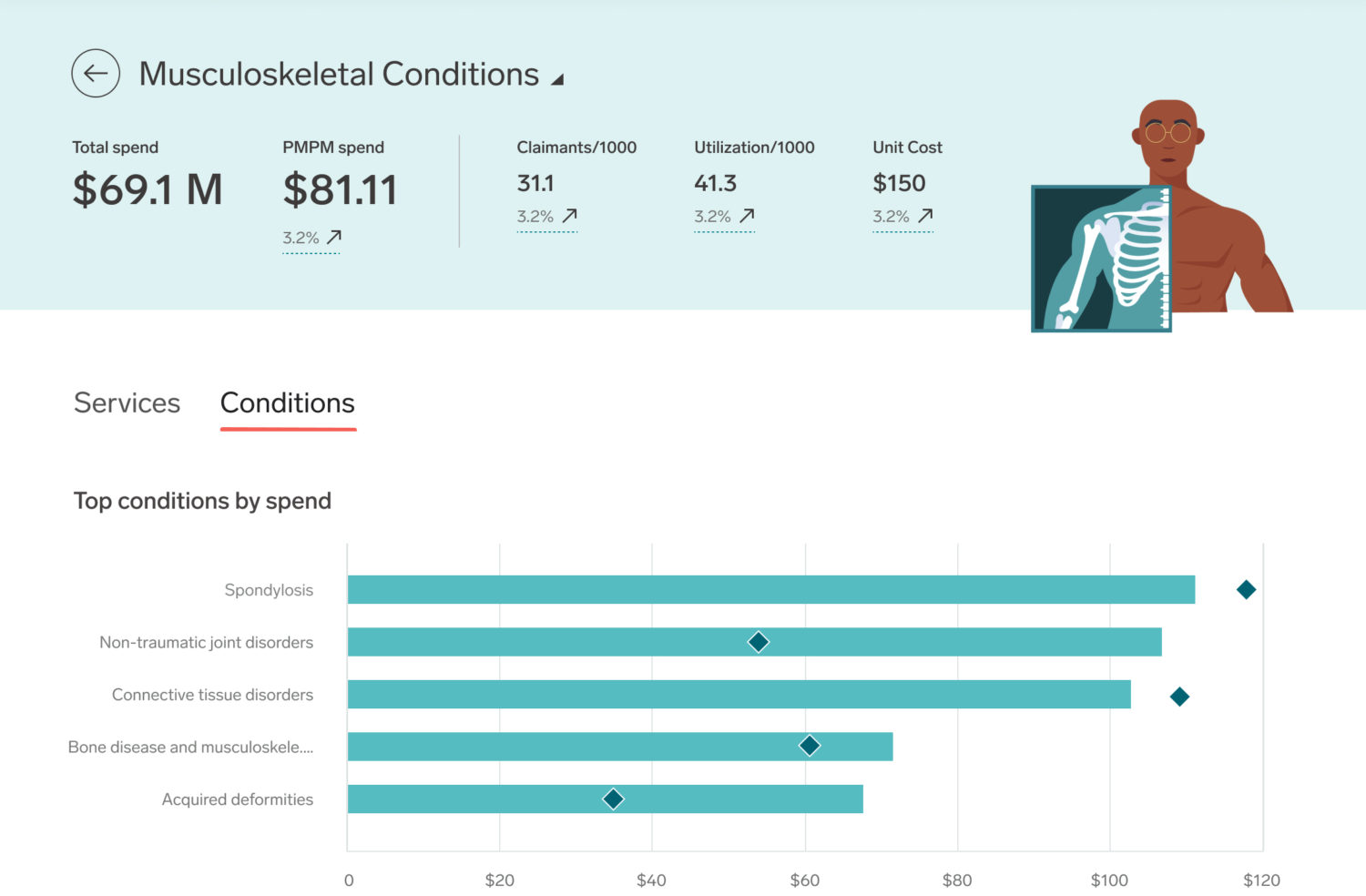Click the back arrow circle button

[x=96, y=74]
